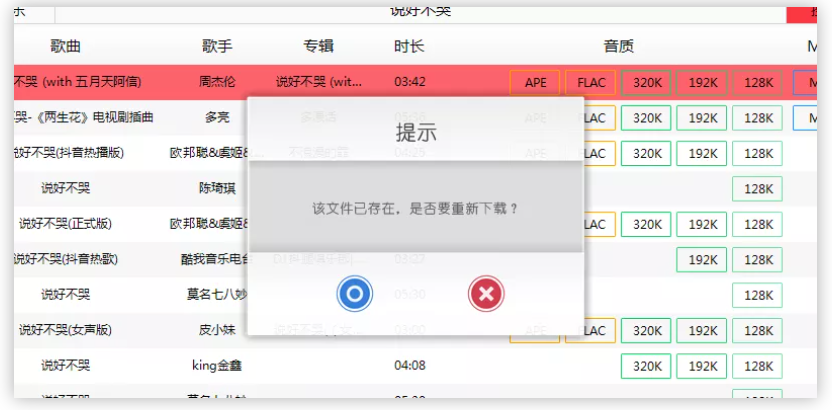Click the 时长 column header
Screen dimensions: 832x410
[409, 47]
